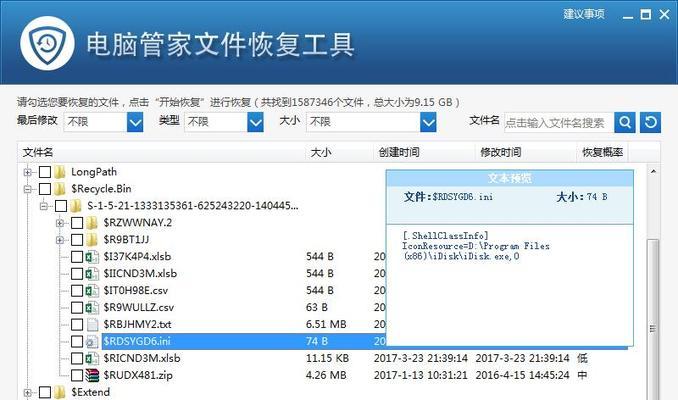
Task: Check the $IT0H98E.csv checkbox
Action: pos(77,291)
